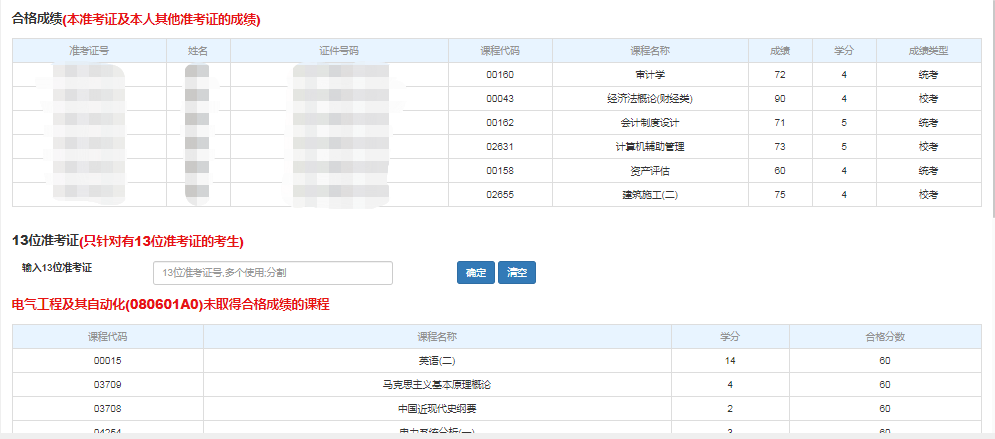995x439 pixels.
Task: Click the 马克思主义基本原理概论 course row
Action: [437, 385]
